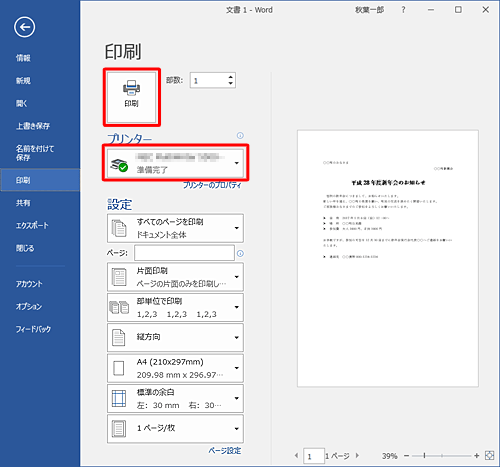The width and height of the screenshot is (500, 467).
Task: Click the printer icon 印刷 button
Action: pos(132,97)
